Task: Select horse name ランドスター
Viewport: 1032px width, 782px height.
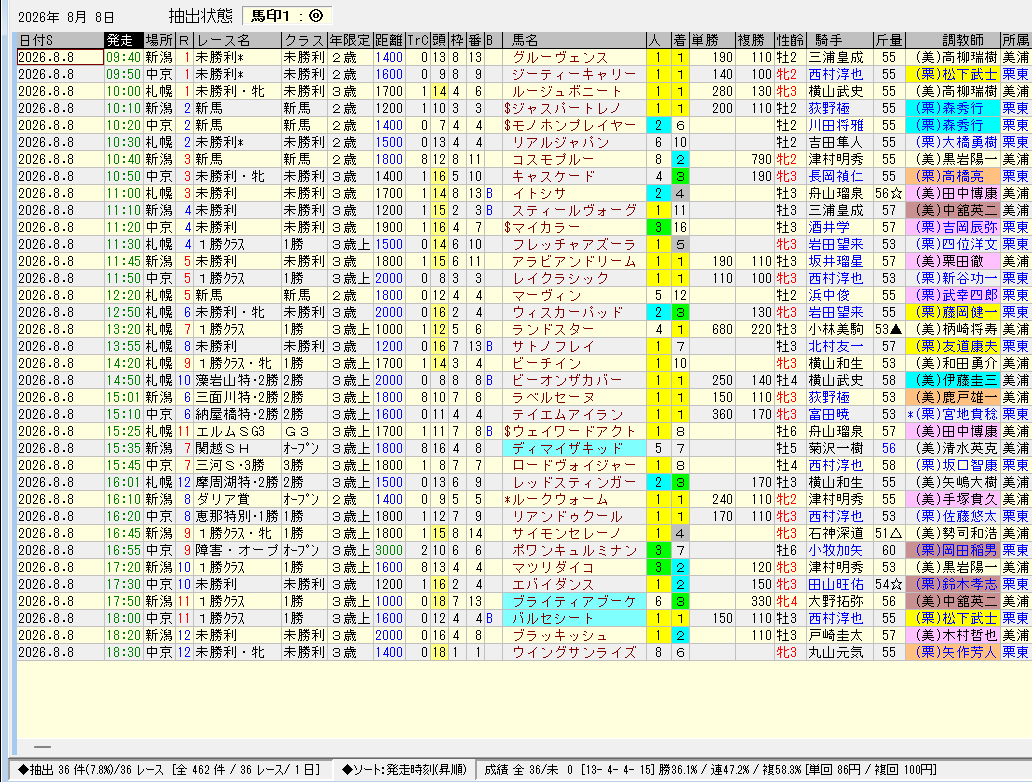Action: tap(553, 329)
